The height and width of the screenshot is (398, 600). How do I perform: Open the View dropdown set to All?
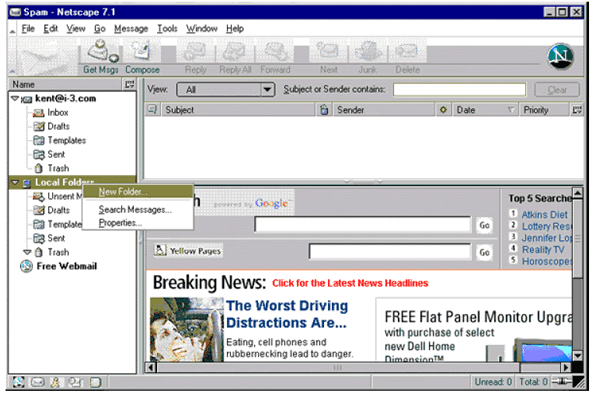tap(226, 90)
